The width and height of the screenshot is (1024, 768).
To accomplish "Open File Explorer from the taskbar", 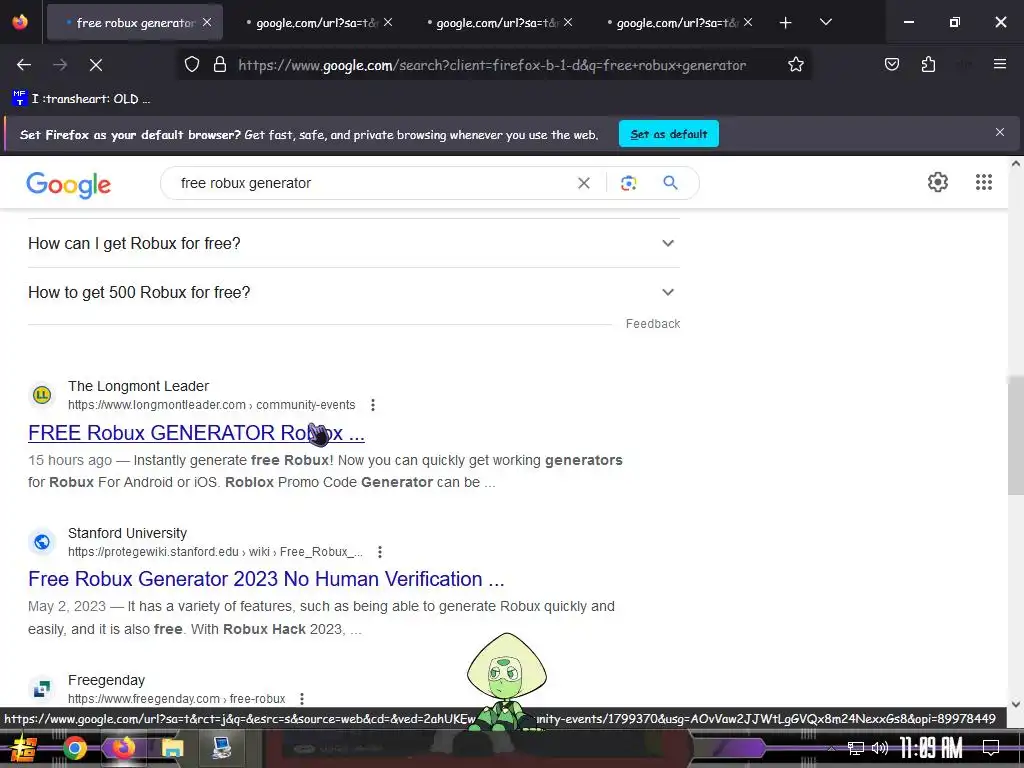I will pos(172,748).
